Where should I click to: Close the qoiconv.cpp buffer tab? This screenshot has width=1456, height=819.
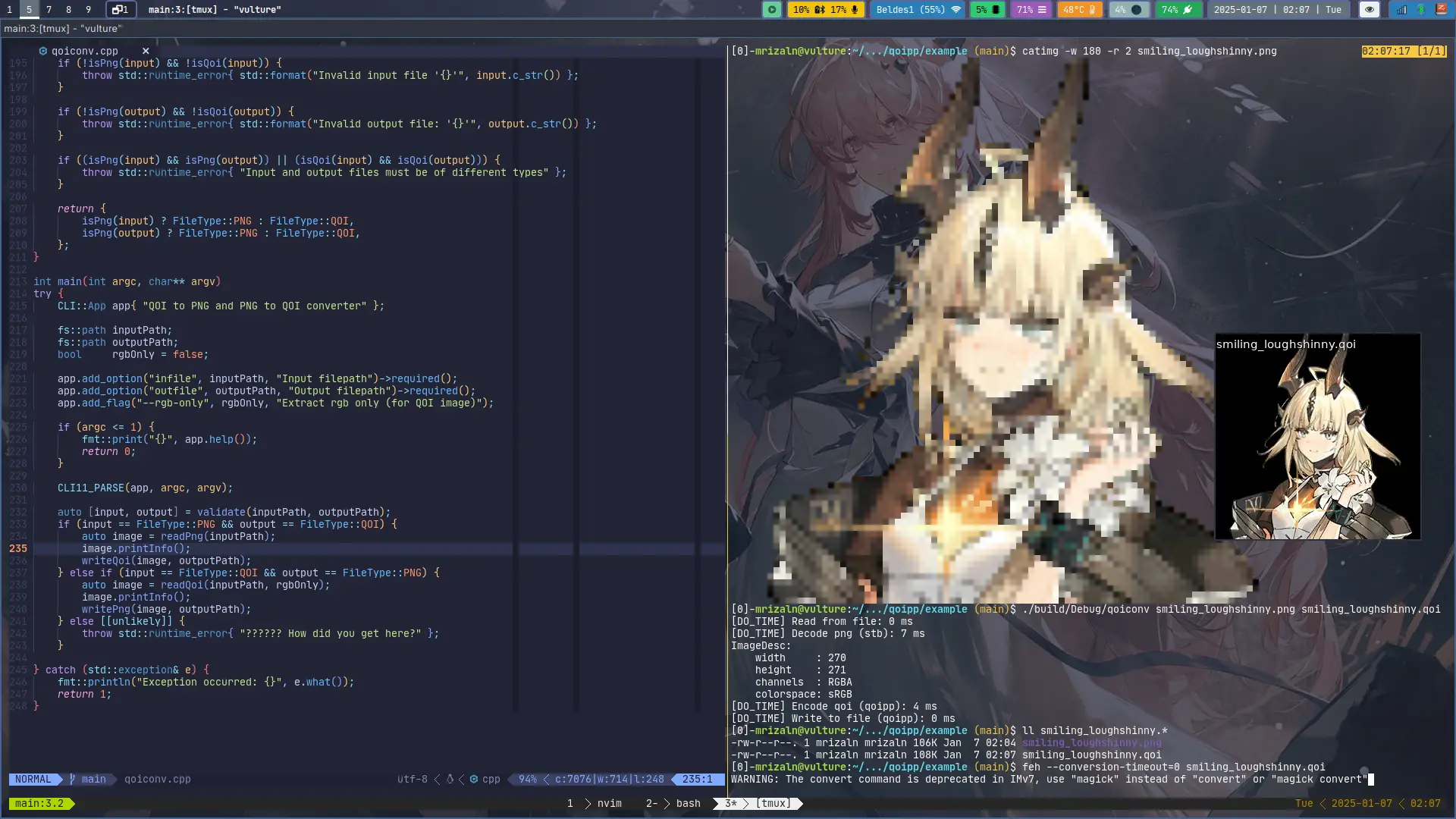point(146,52)
